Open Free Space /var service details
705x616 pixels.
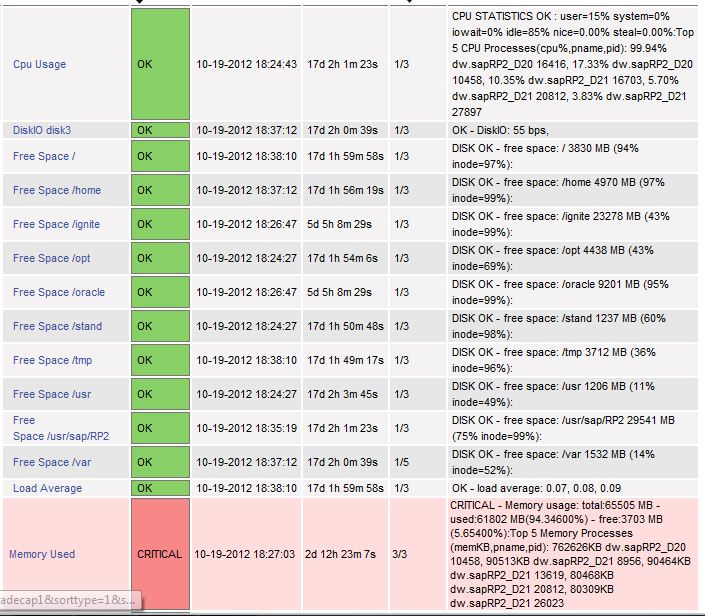click(52, 462)
